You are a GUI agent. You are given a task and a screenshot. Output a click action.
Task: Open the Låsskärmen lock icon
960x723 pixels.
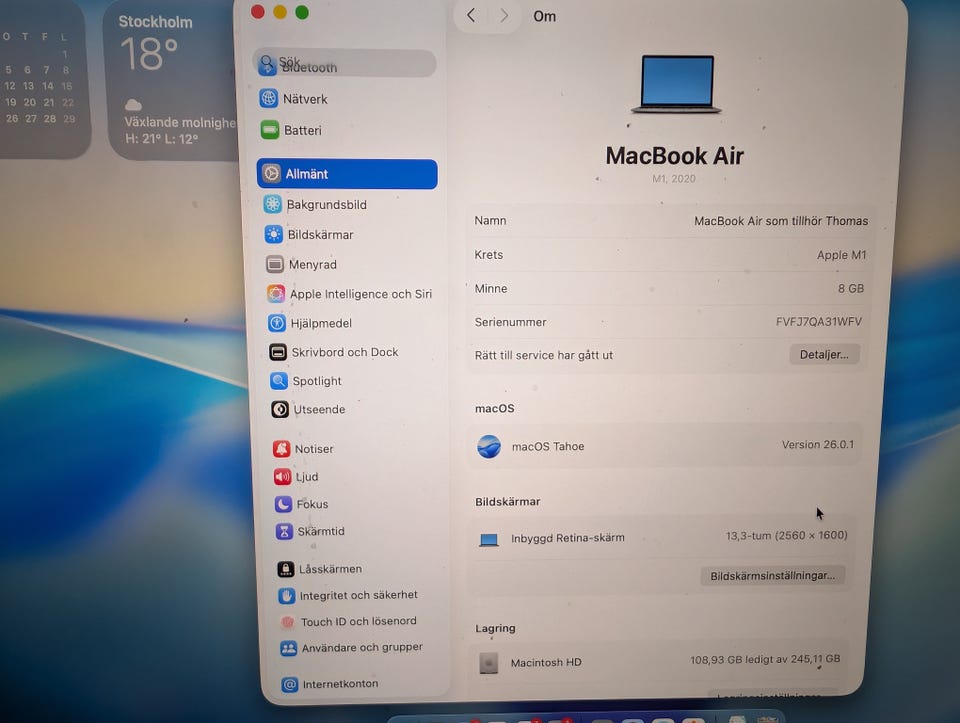pos(285,569)
